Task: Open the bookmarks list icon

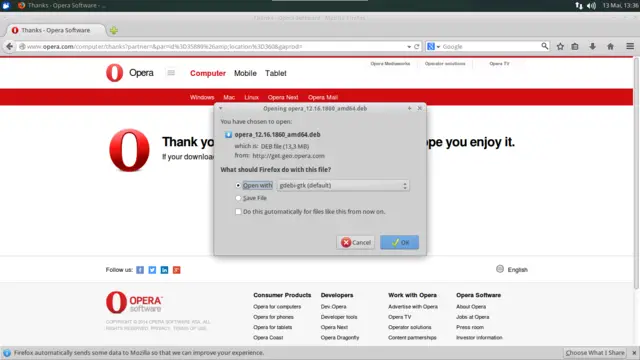Action: pos(575,47)
